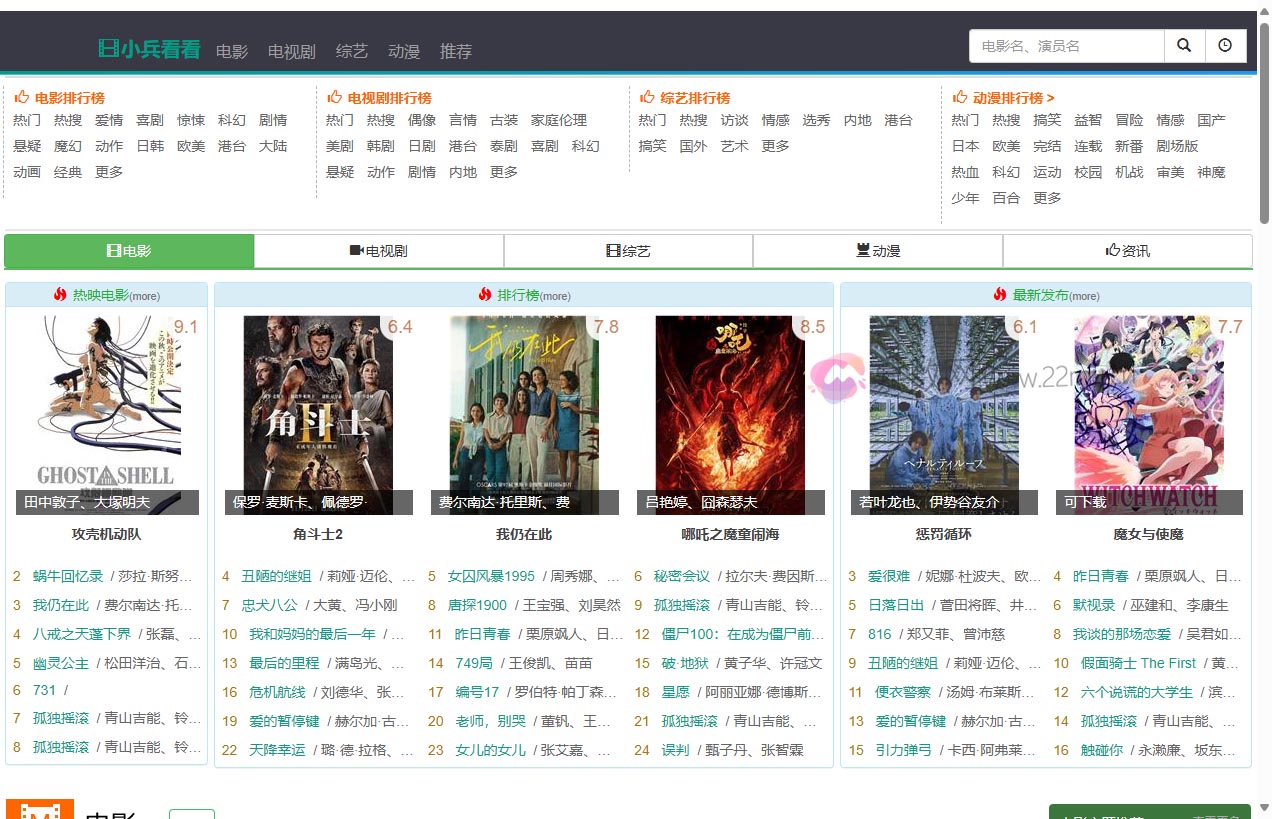
Task: Switch to the 资讯 tab
Action: coord(1127,251)
